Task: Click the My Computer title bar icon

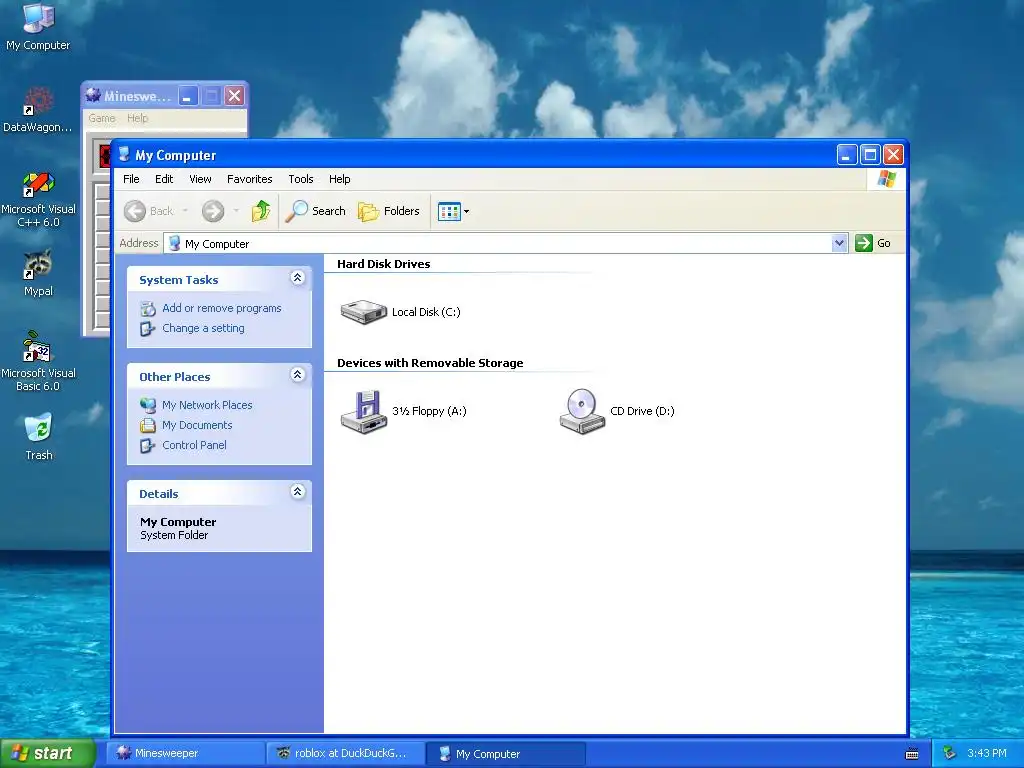Action: click(124, 154)
